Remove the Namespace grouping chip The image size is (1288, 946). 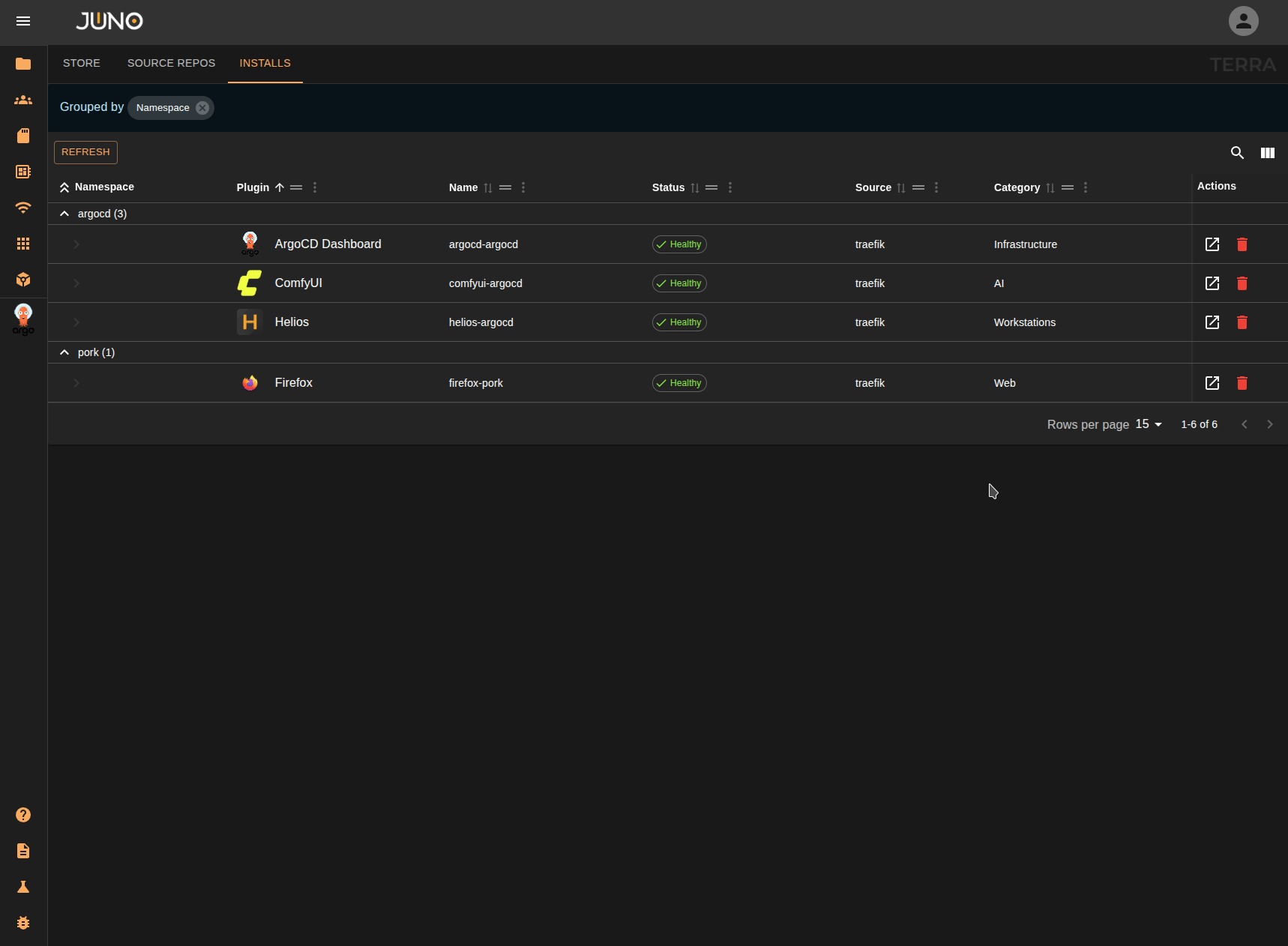[202, 108]
